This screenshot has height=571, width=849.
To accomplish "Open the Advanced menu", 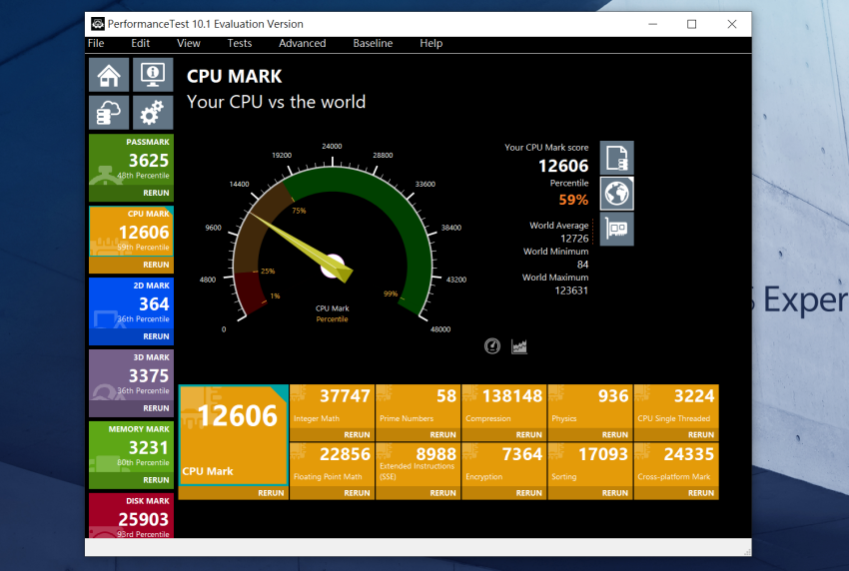I will tap(302, 43).
